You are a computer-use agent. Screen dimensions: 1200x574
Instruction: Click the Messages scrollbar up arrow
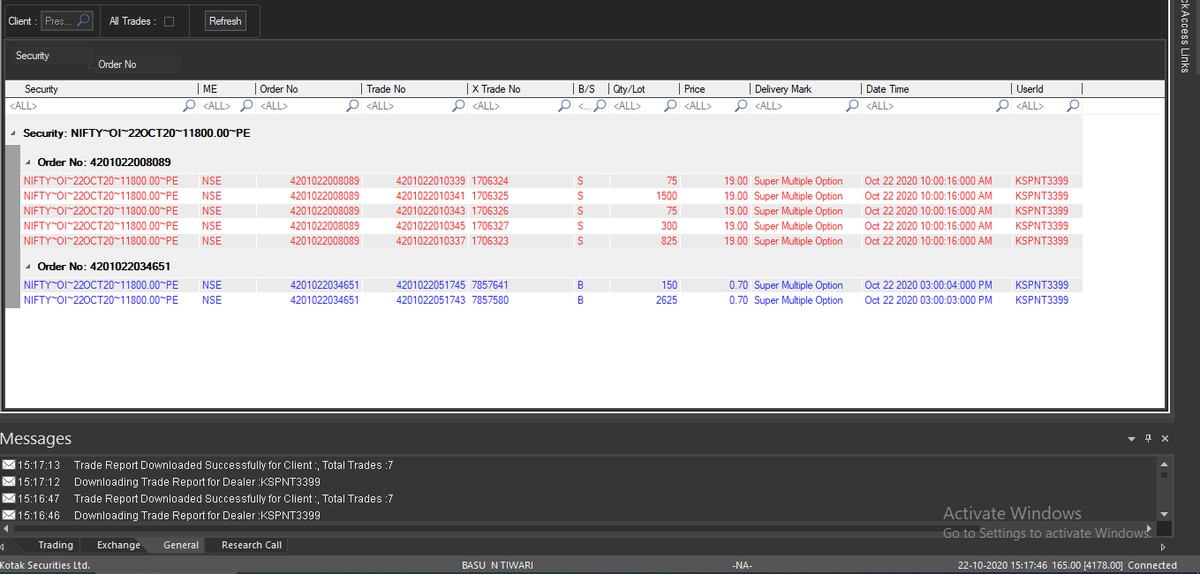(x=1163, y=463)
